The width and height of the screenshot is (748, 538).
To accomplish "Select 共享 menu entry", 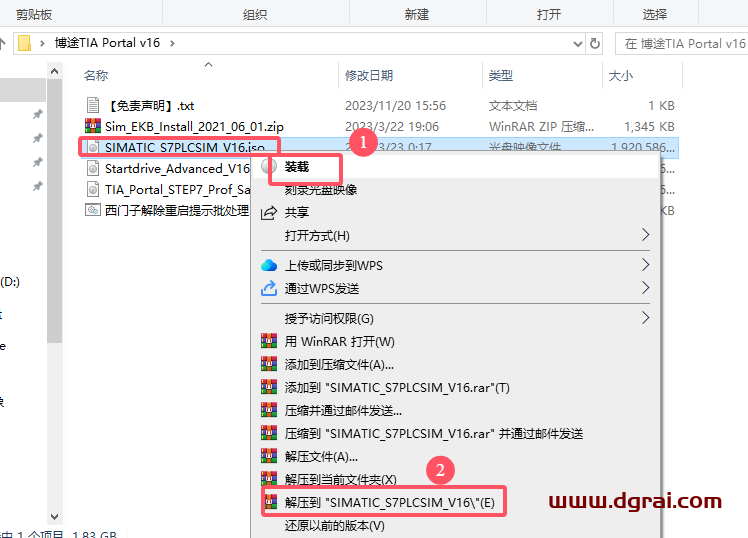I will [297, 212].
